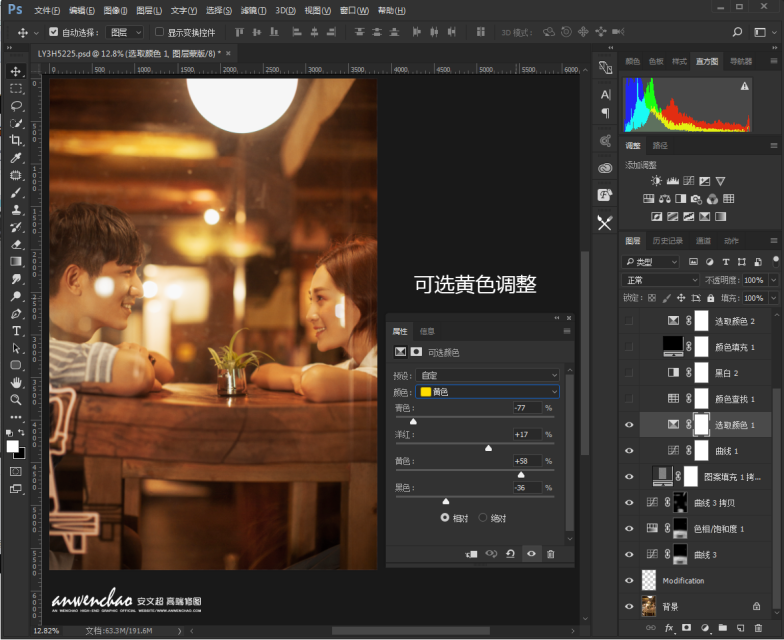This screenshot has height=640, width=784.
Task: Select the 绝对 radio button
Action: click(x=482, y=518)
